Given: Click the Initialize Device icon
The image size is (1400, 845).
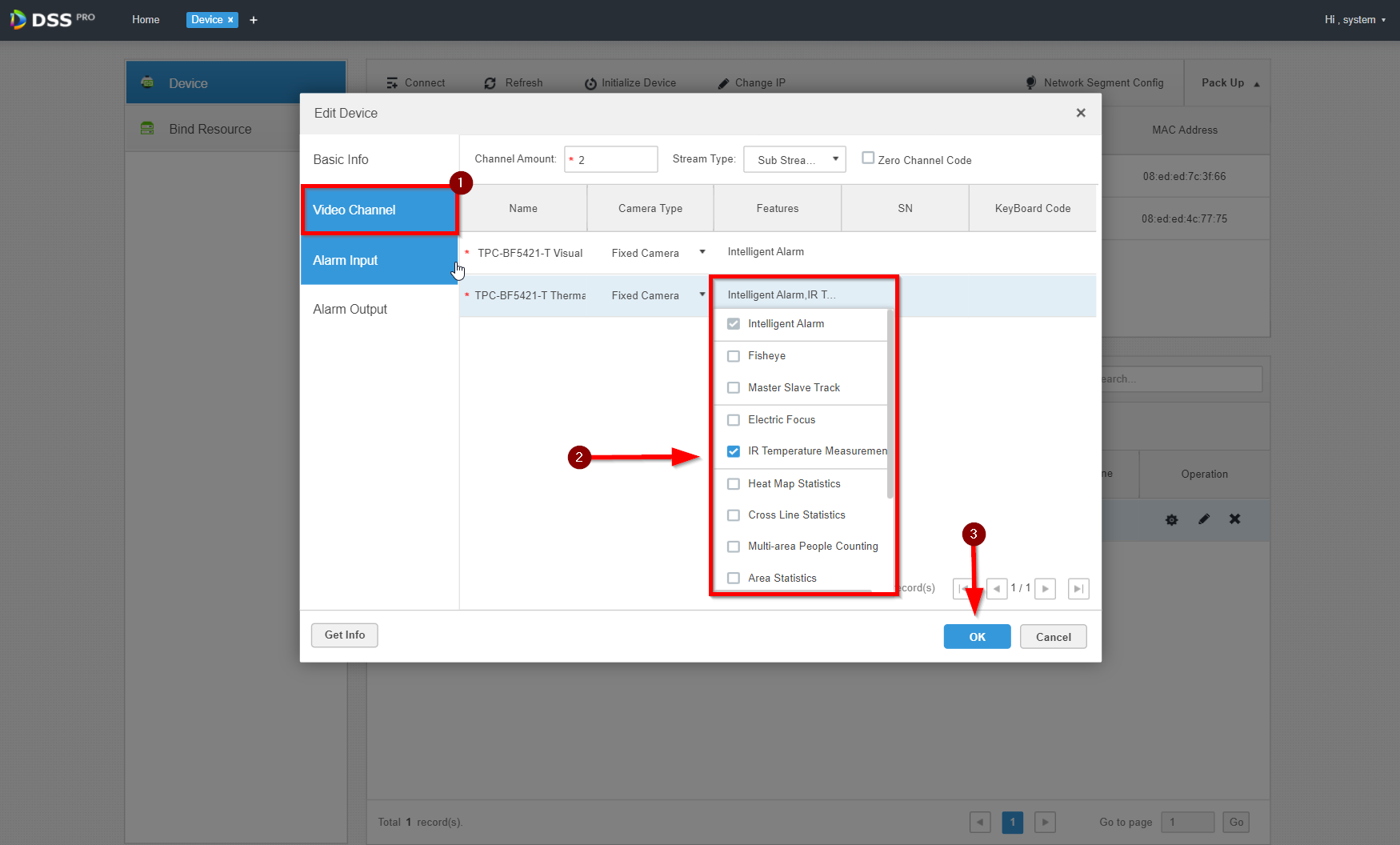Looking at the screenshot, I should (x=590, y=83).
